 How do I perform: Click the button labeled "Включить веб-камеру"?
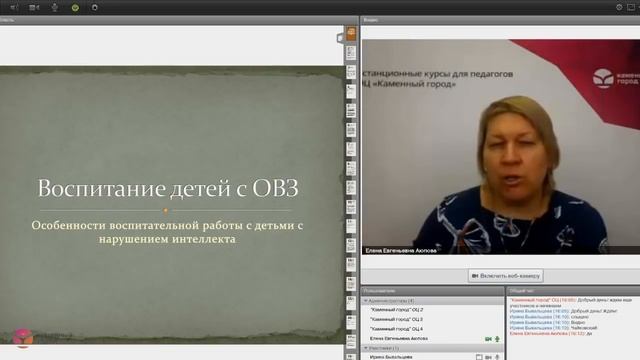(505, 276)
